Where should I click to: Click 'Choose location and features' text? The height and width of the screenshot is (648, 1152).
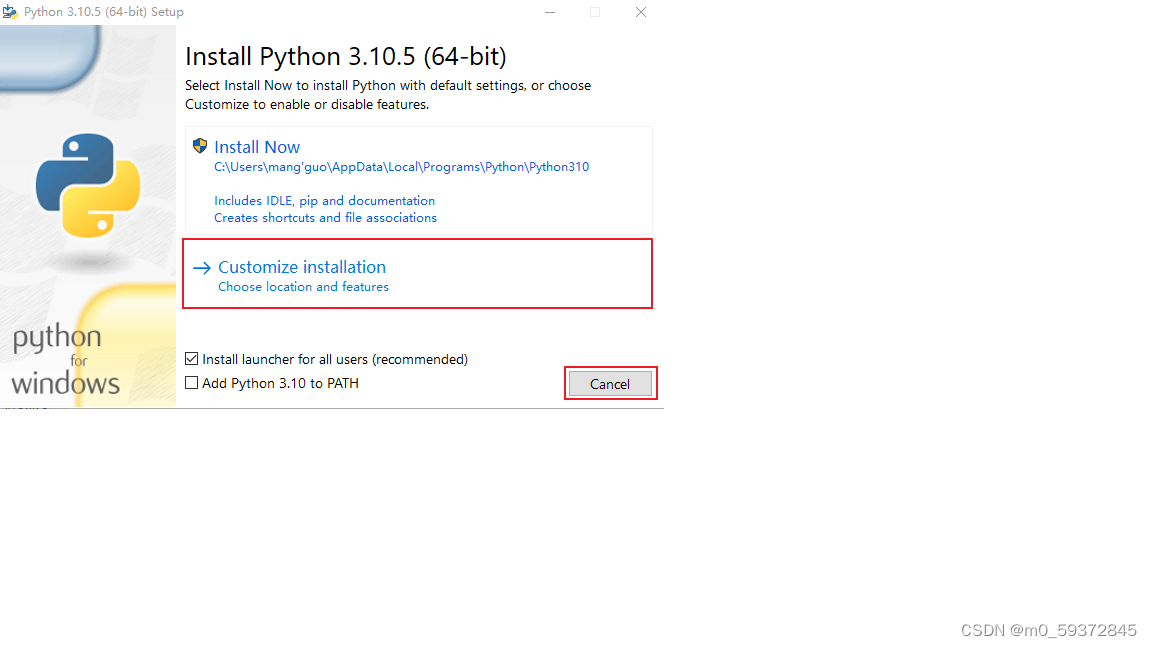303,287
